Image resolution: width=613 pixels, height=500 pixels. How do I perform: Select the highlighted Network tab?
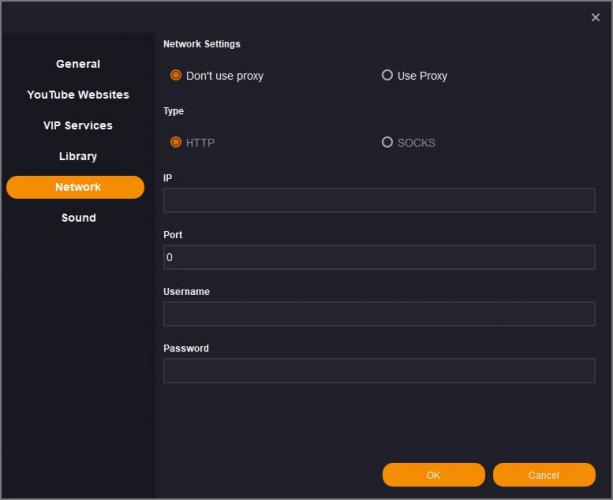point(76,187)
